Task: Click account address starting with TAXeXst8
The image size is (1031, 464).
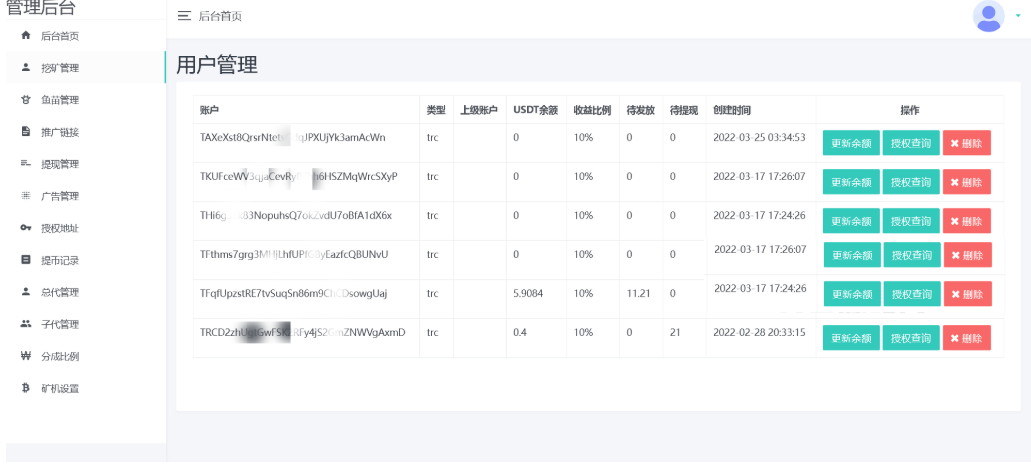Action: (293, 137)
